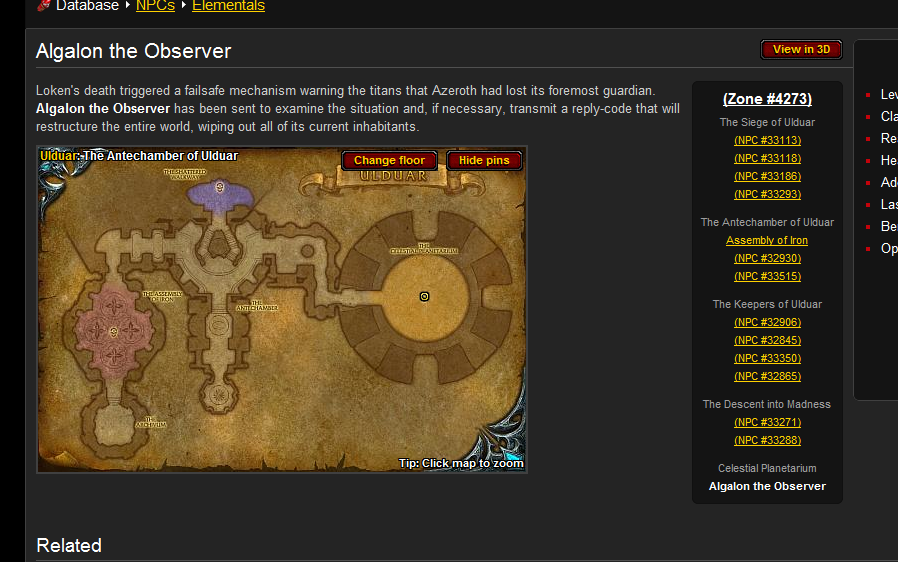Click the Ulduar map title link
The height and width of the screenshot is (562, 898).
click(58, 156)
